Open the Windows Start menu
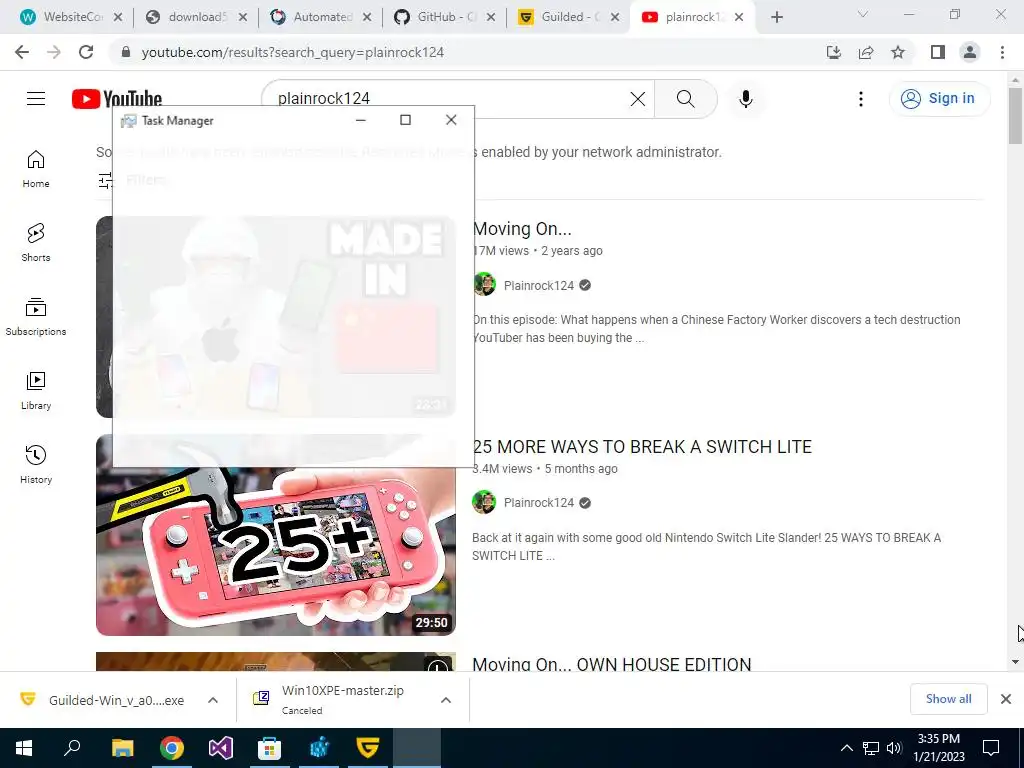Viewport: 1024px width, 768px height. (24, 748)
